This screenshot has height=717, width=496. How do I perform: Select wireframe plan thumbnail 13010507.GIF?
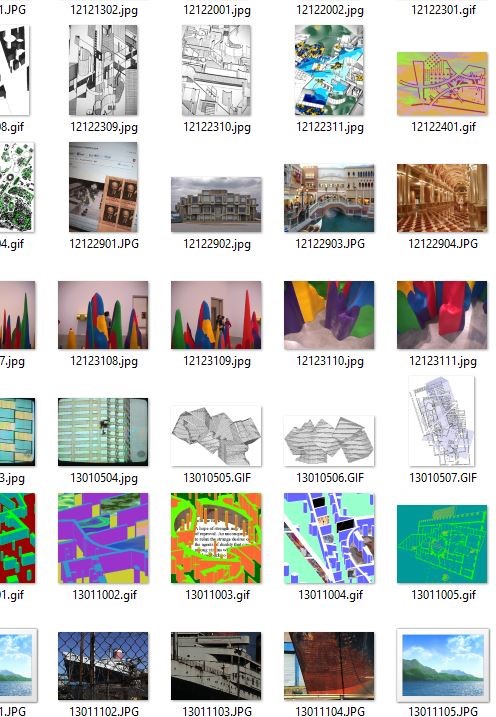click(442, 421)
